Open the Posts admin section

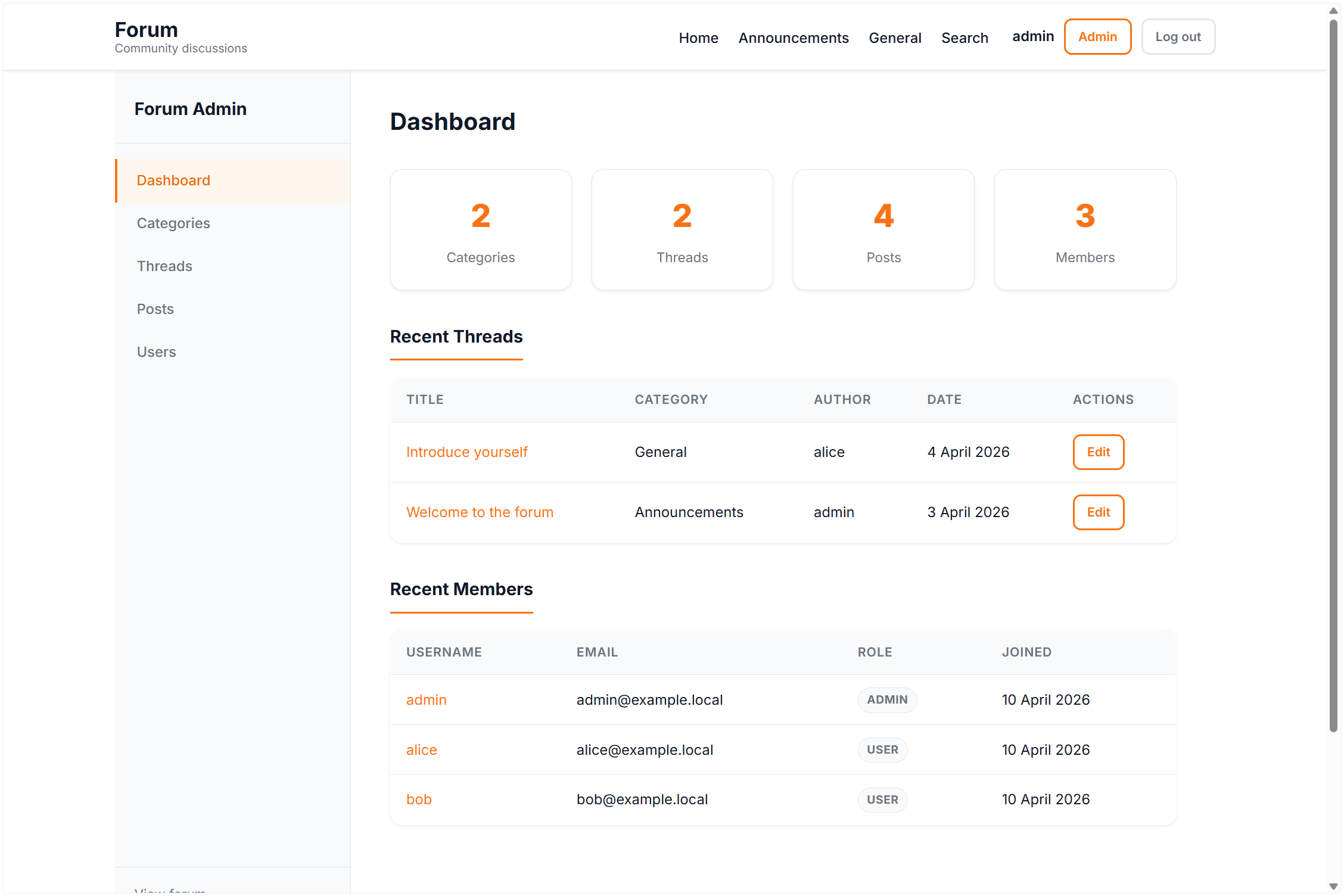[x=155, y=309]
